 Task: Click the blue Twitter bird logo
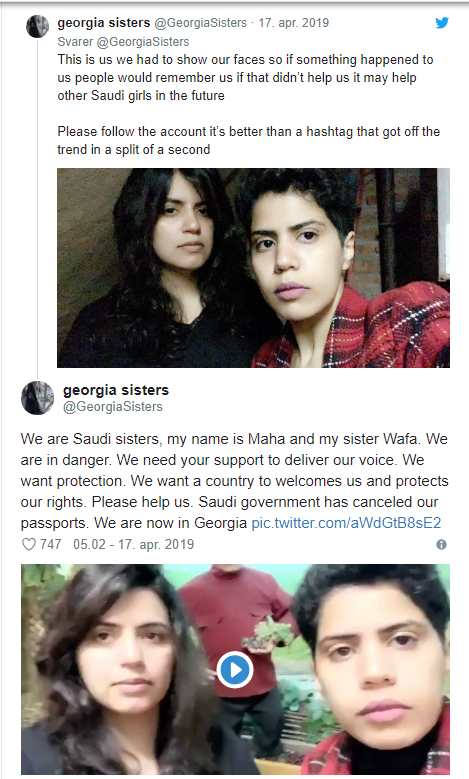click(442, 23)
